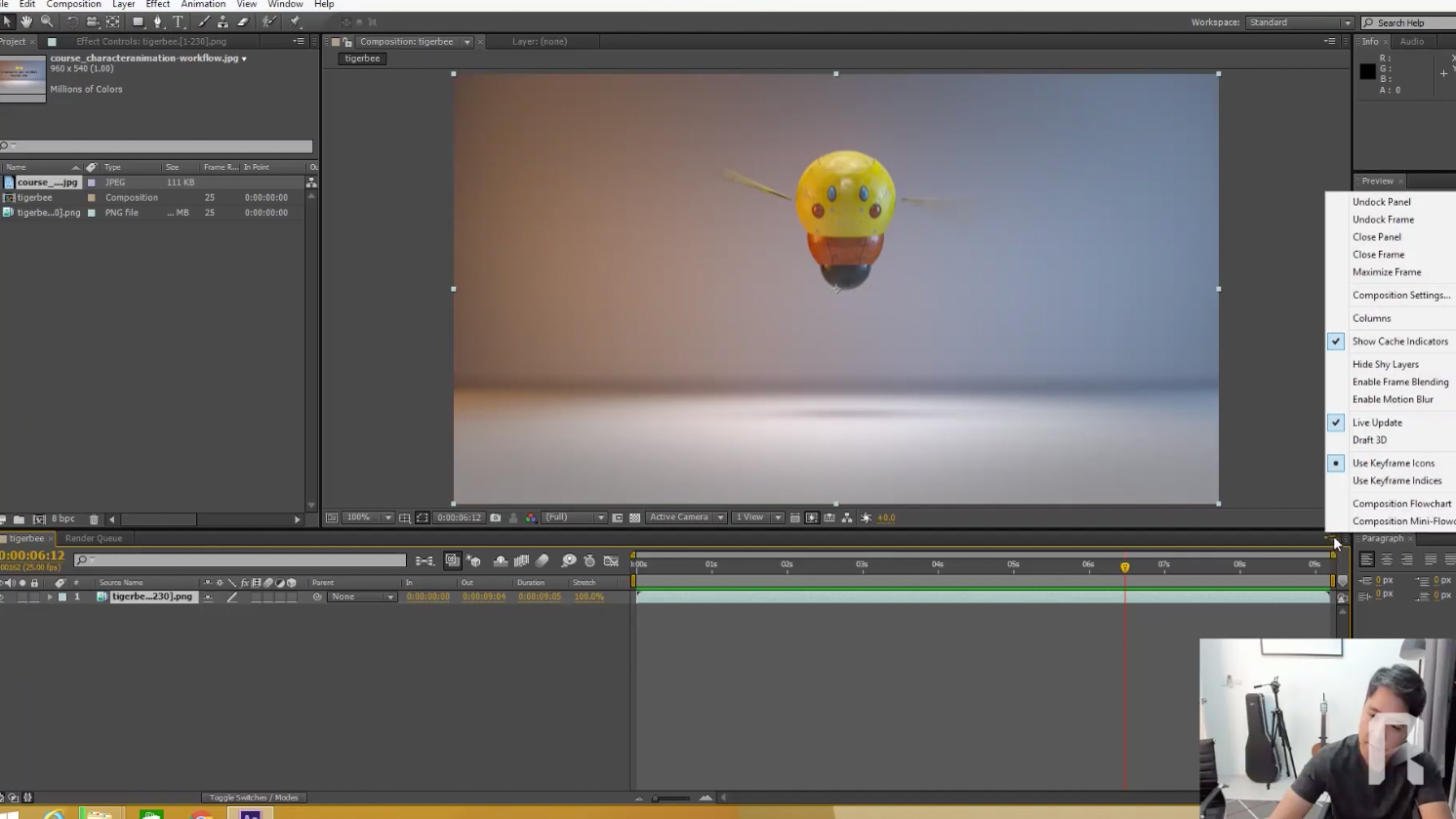
Task: Open the Active Camera view dropdown
Action: click(x=686, y=517)
